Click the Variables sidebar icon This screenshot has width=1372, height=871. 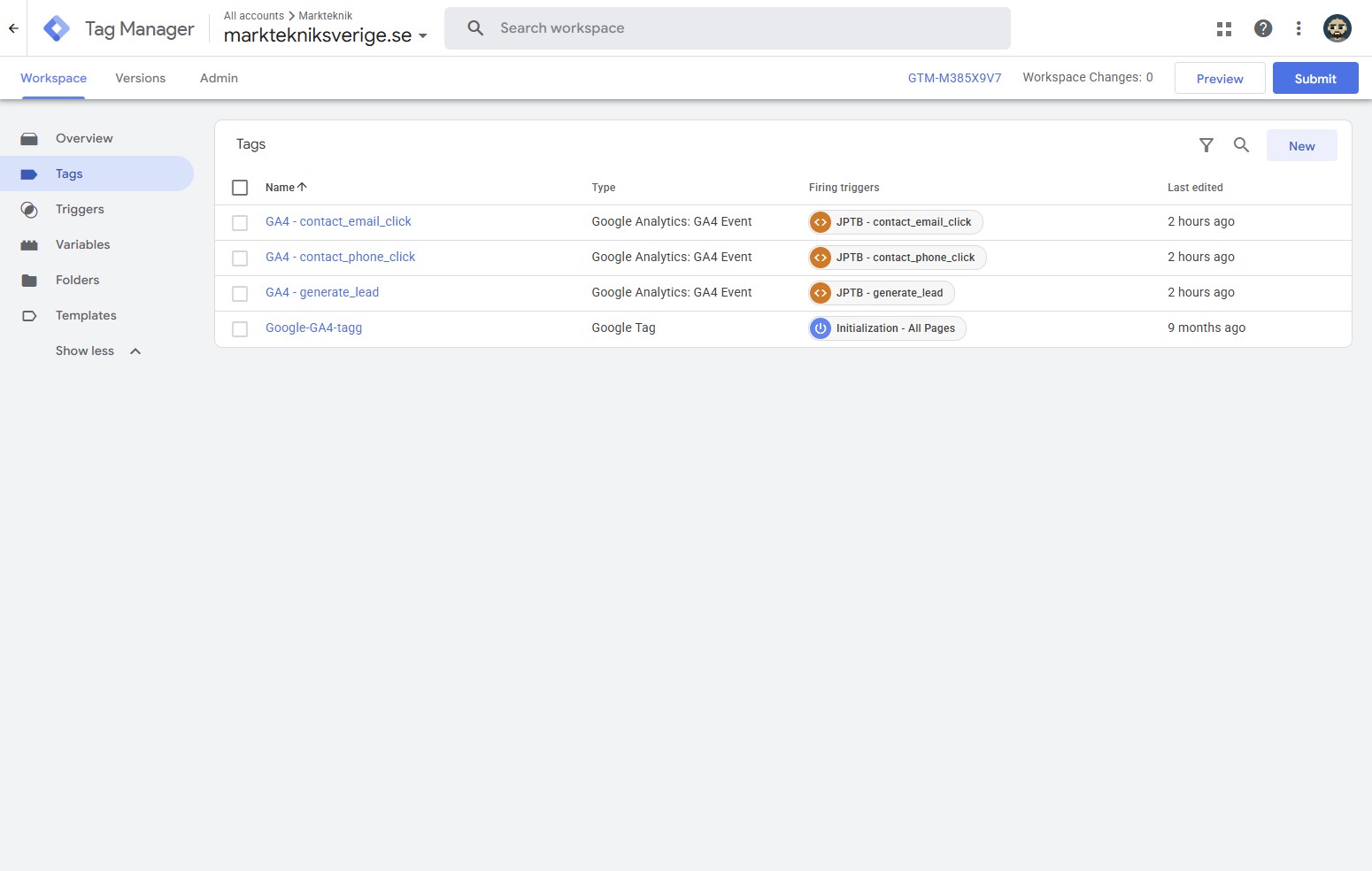coord(29,245)
